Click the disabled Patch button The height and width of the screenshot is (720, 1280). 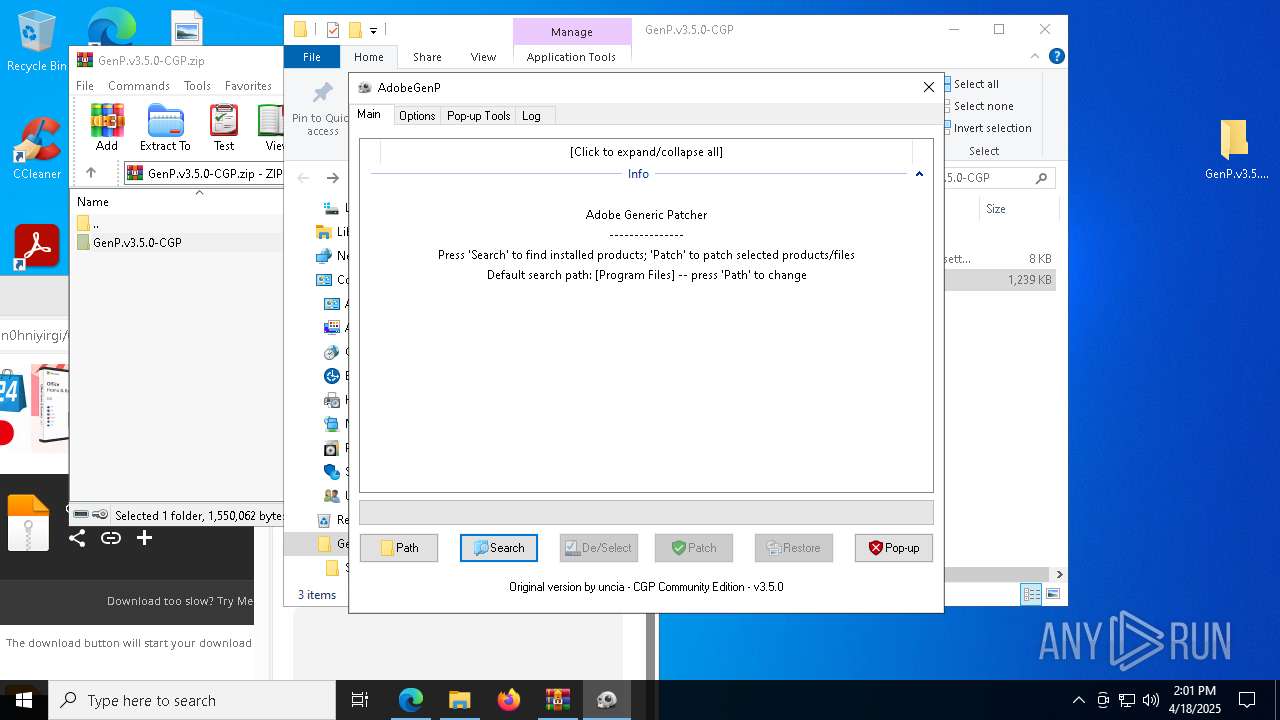(x=694, y=548)
